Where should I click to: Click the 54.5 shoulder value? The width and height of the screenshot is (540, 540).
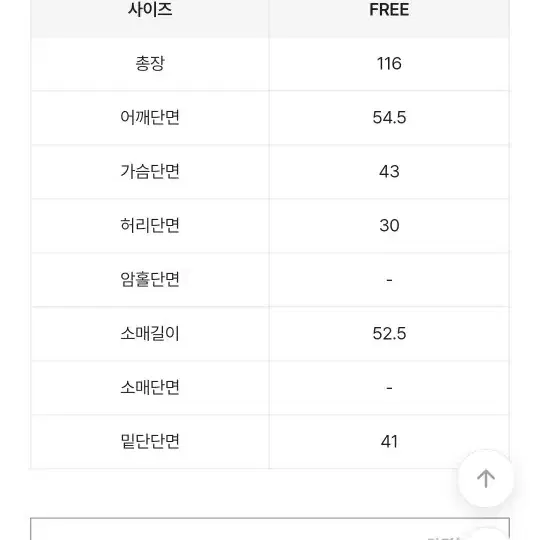[389, 117]
